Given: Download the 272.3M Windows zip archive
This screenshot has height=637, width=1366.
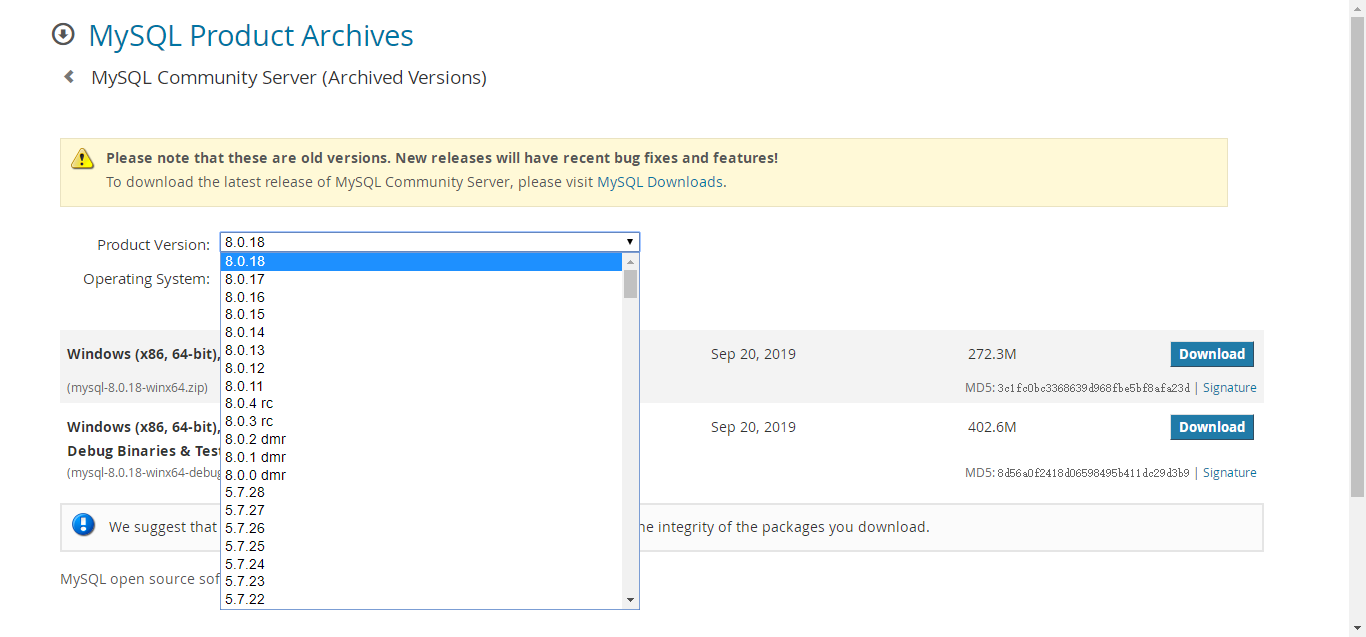Looking at the screenshot, I should [x=1212, y=354].
